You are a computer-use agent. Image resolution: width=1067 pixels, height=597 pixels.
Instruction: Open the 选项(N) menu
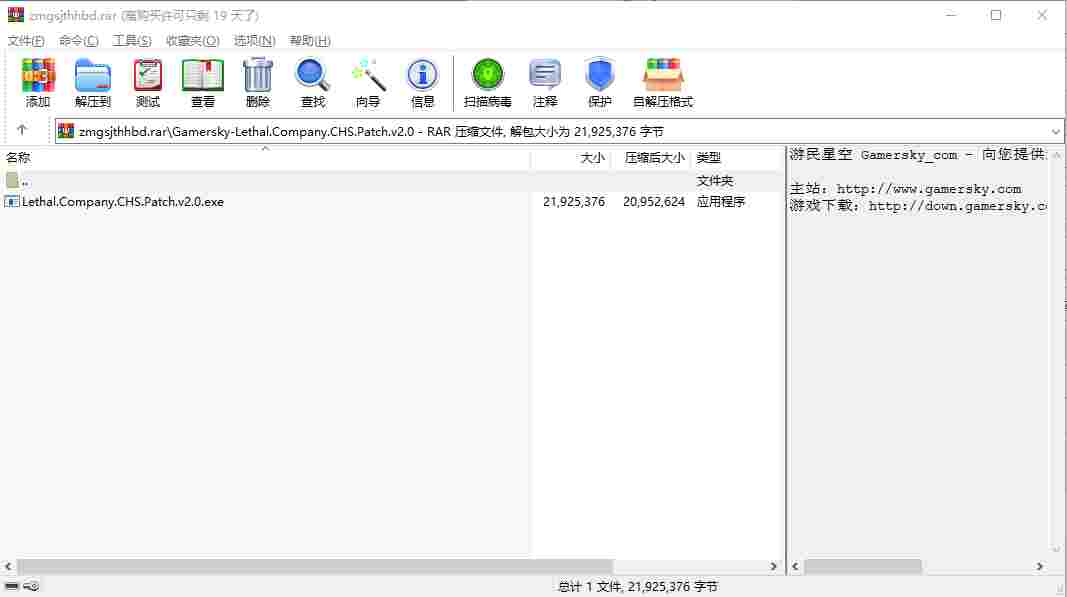click(x=255, y=41)
